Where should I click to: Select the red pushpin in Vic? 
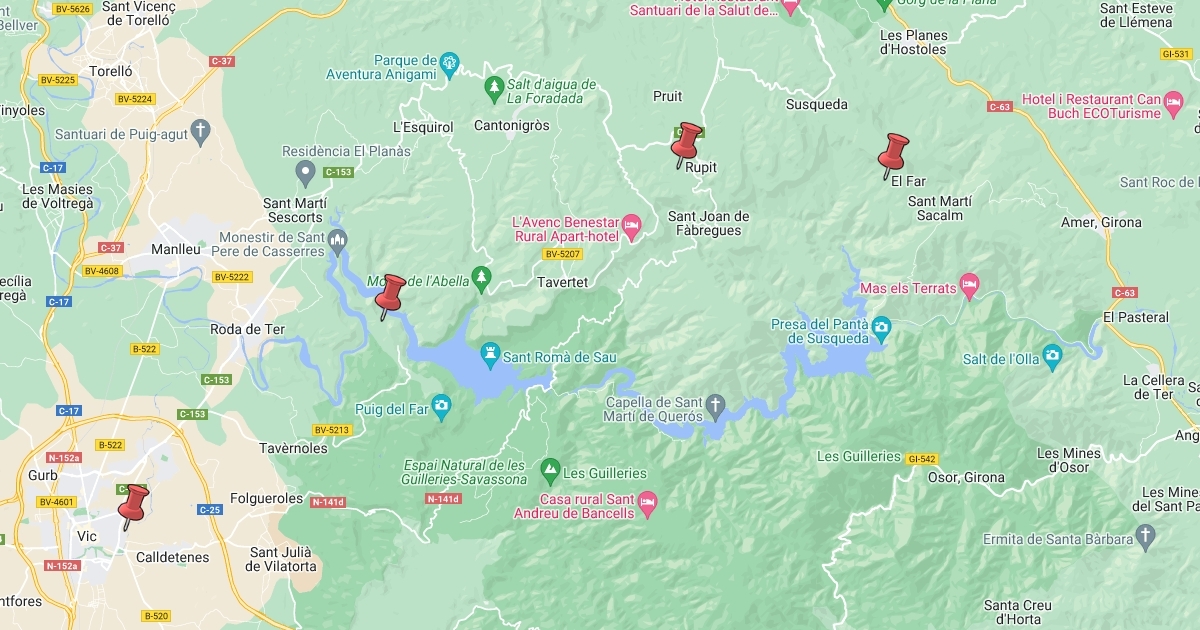click(133, 507)
